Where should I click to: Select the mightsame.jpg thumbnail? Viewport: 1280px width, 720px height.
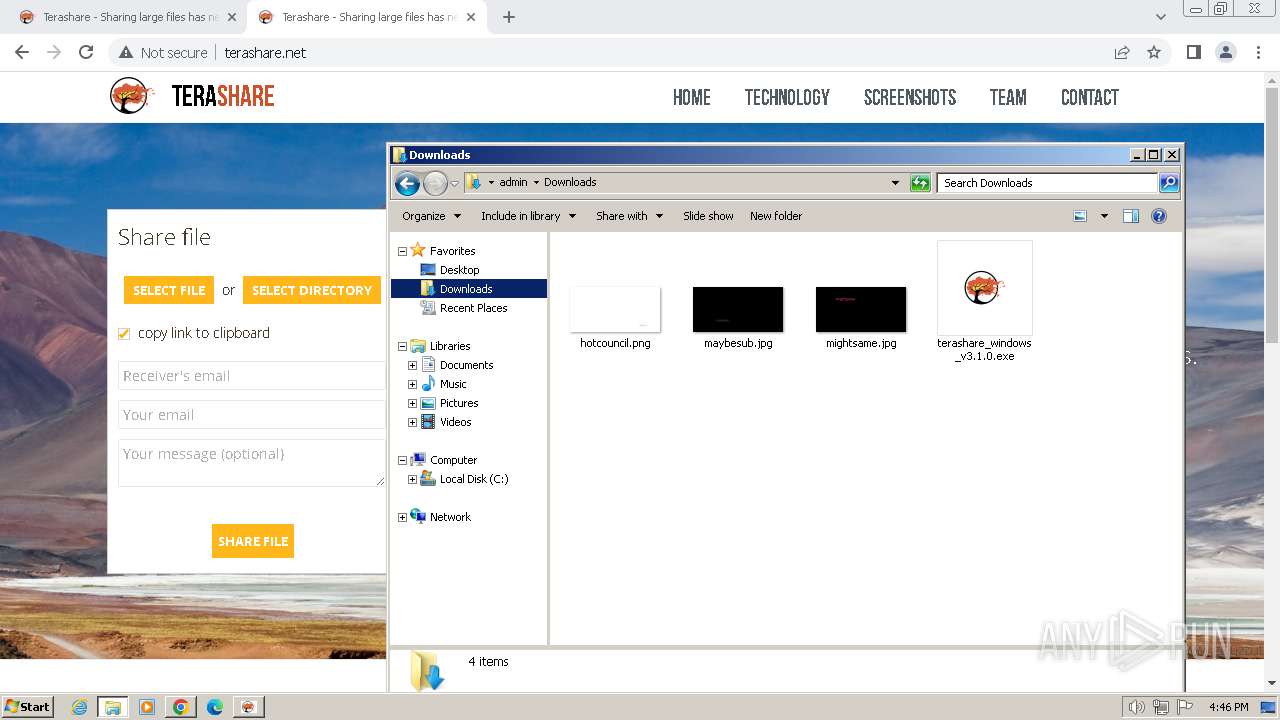861,309
